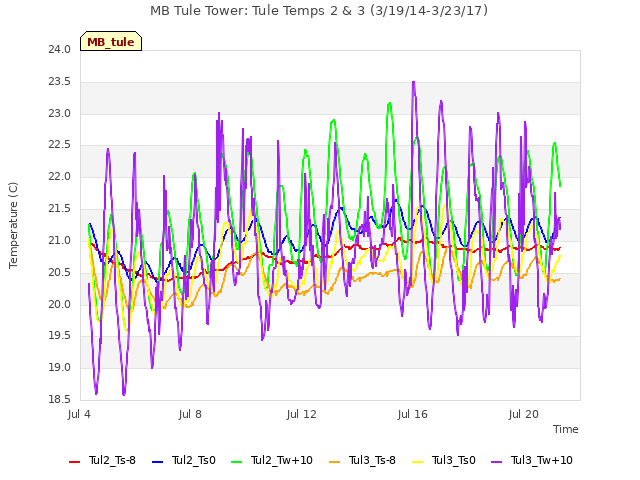Click the Jul 12 x-axis tick label

(302, 414)
